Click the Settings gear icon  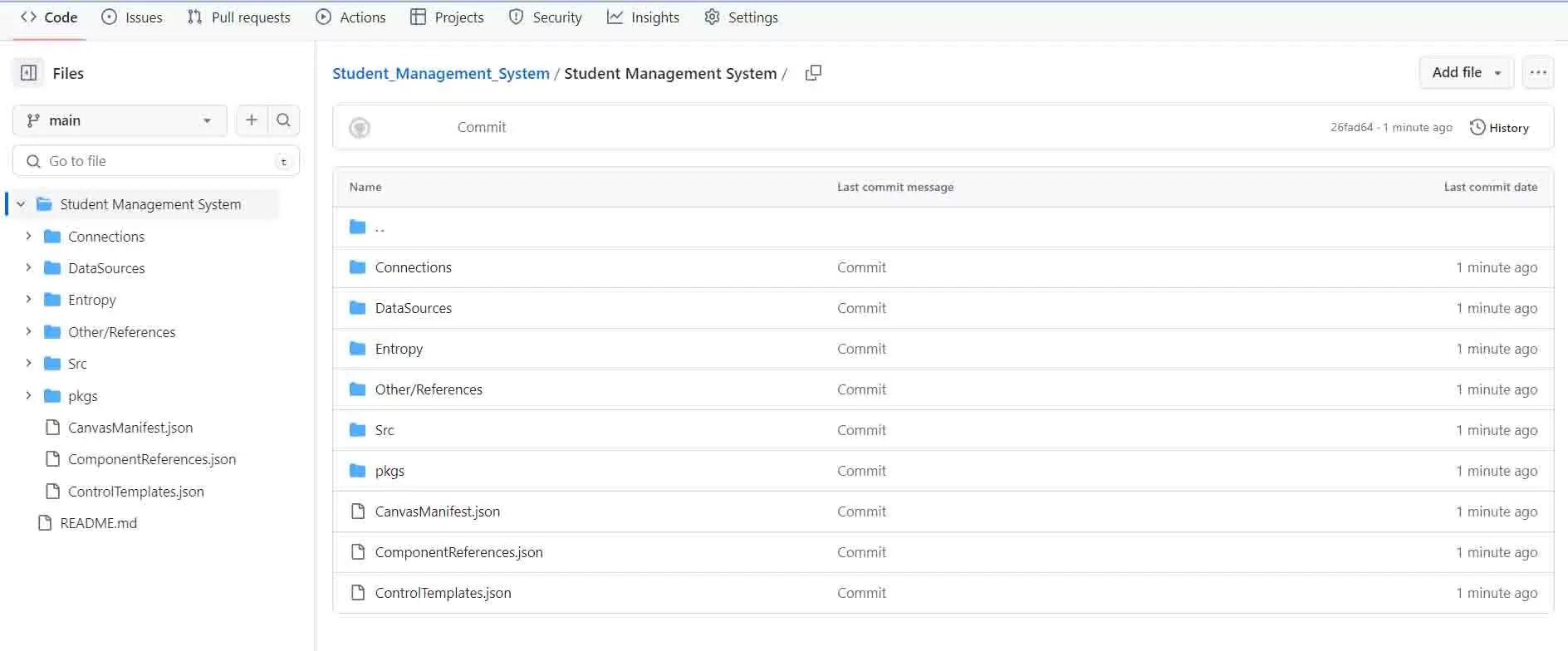[712, 17]
